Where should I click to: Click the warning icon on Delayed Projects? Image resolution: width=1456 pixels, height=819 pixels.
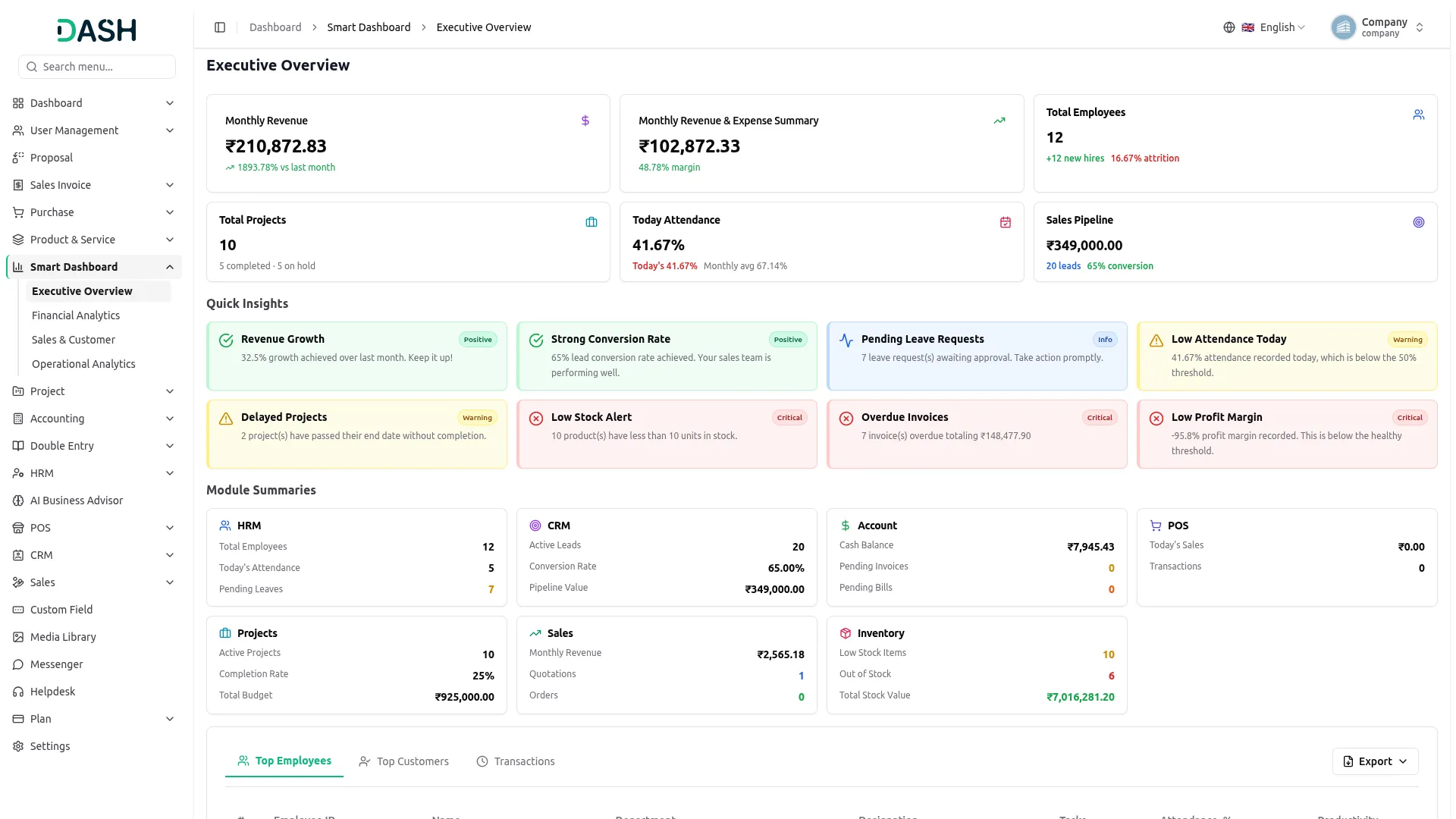tap(226, 419)
